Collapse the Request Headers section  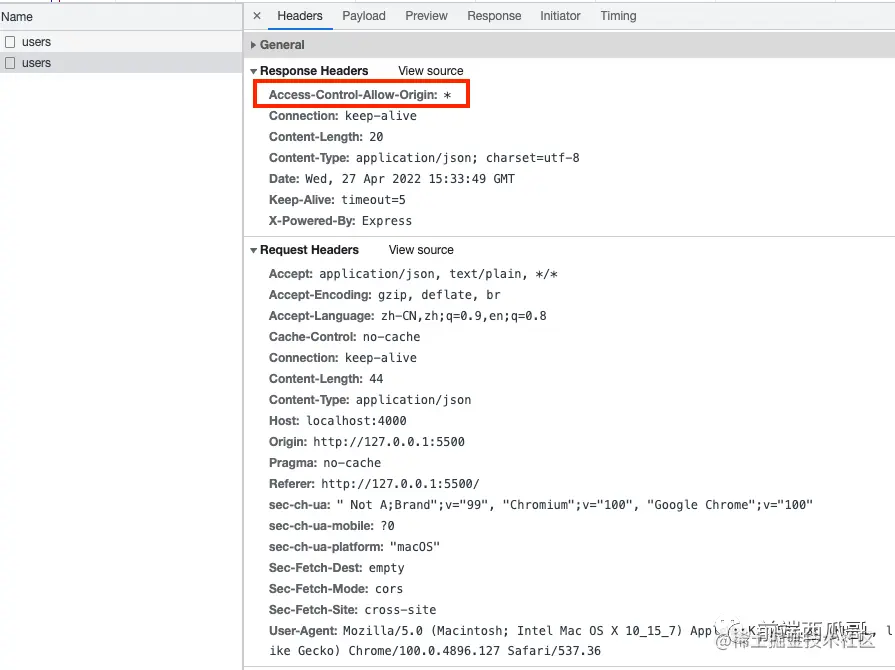click(253, 251)
